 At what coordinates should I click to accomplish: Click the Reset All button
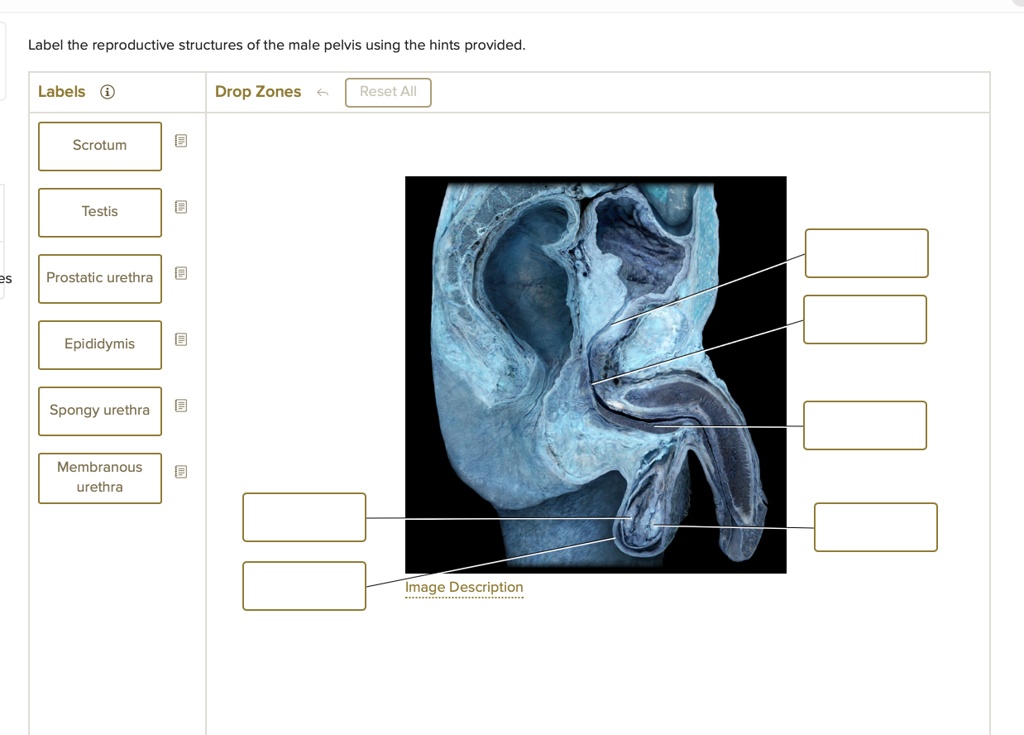click(x=388, y=92)
